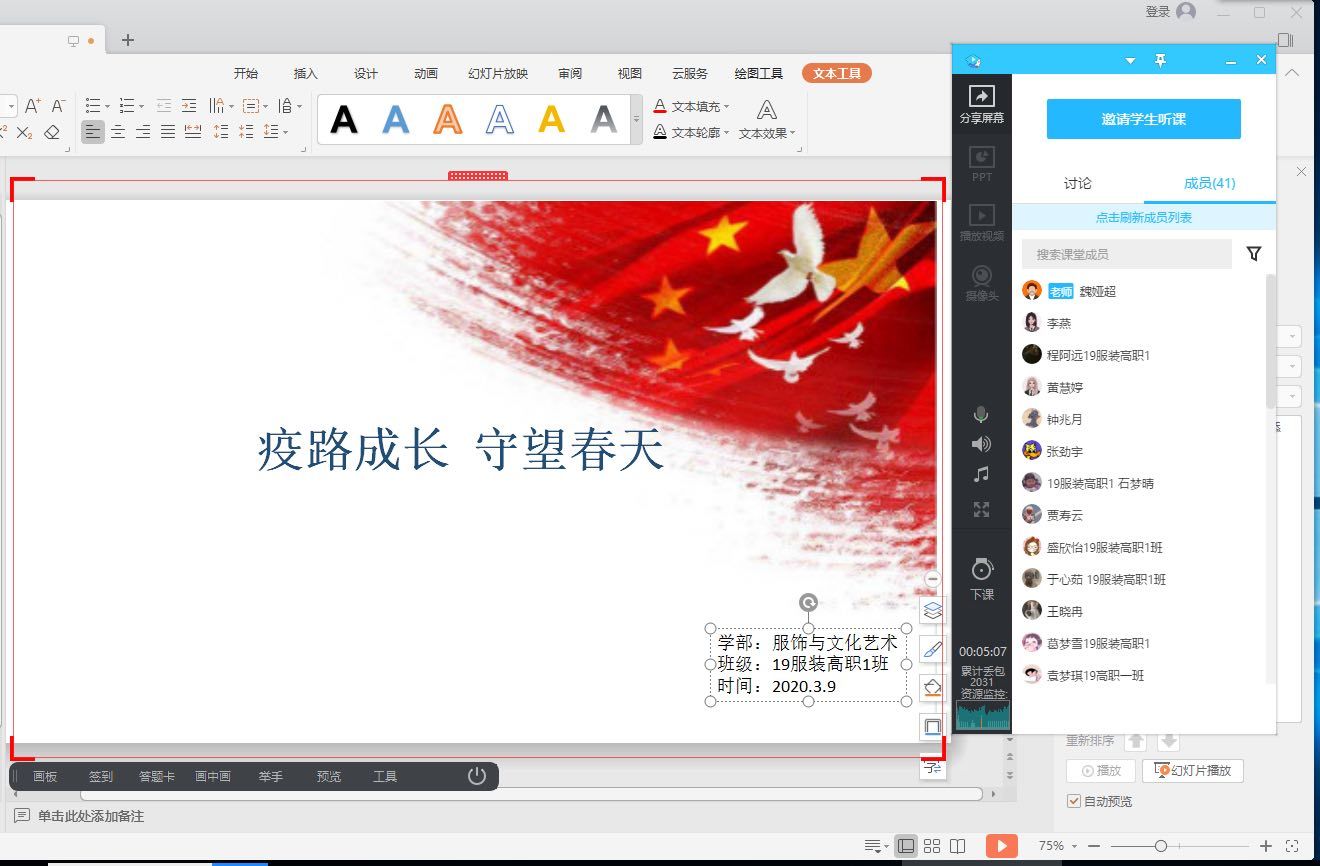
Task: Open the member filter funnel icon
Action: pos(1254,254)
